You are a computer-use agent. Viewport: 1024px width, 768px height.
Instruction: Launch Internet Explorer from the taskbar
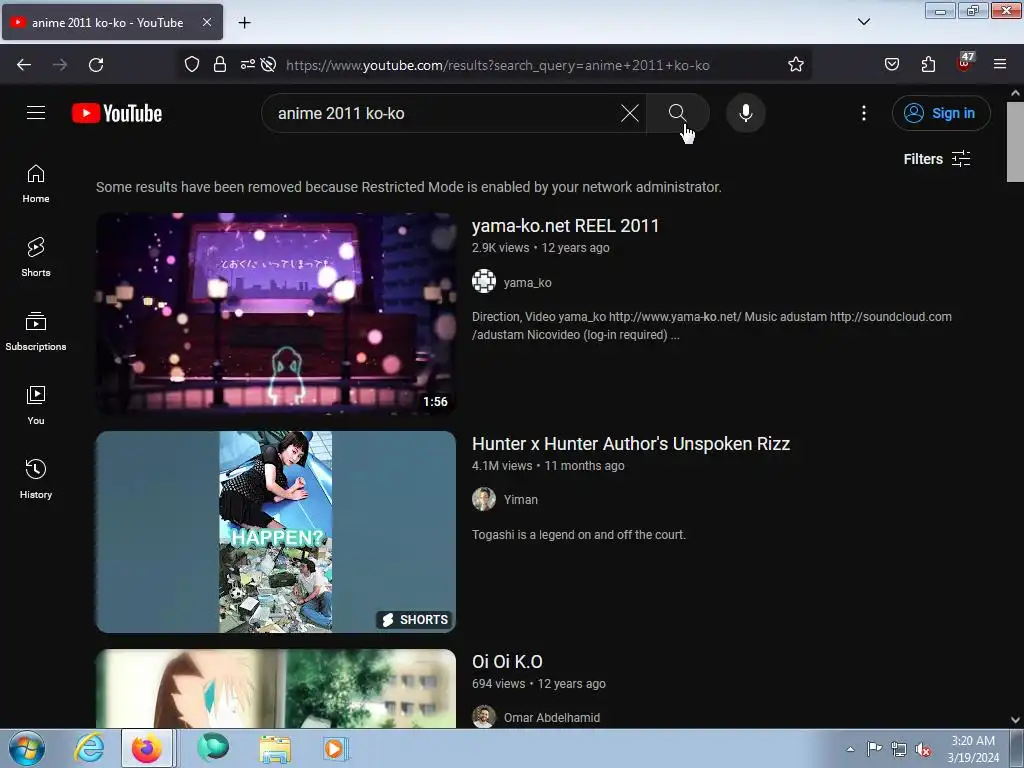coord(89,748)
